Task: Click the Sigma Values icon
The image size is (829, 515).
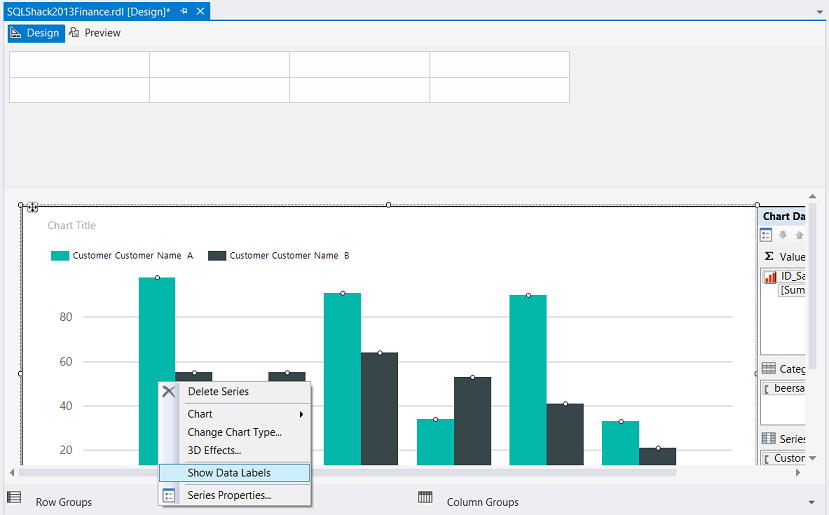Action: (x=768, y=257)
